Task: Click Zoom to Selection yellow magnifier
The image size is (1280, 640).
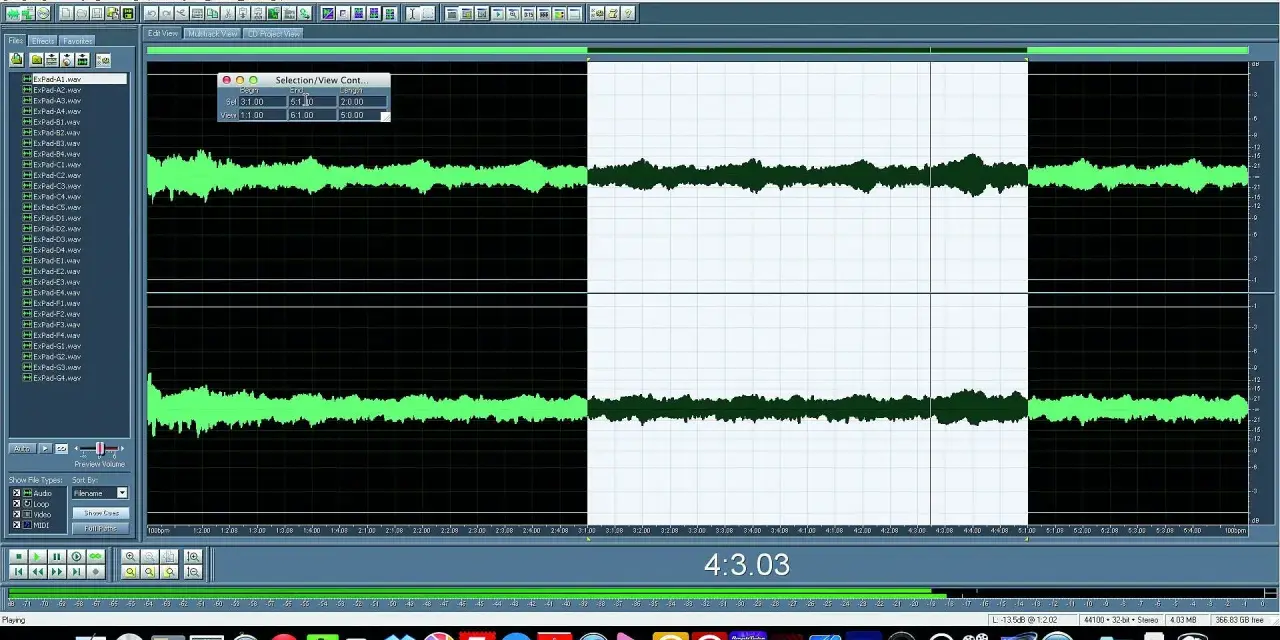Action: click(x=130, y=572)
